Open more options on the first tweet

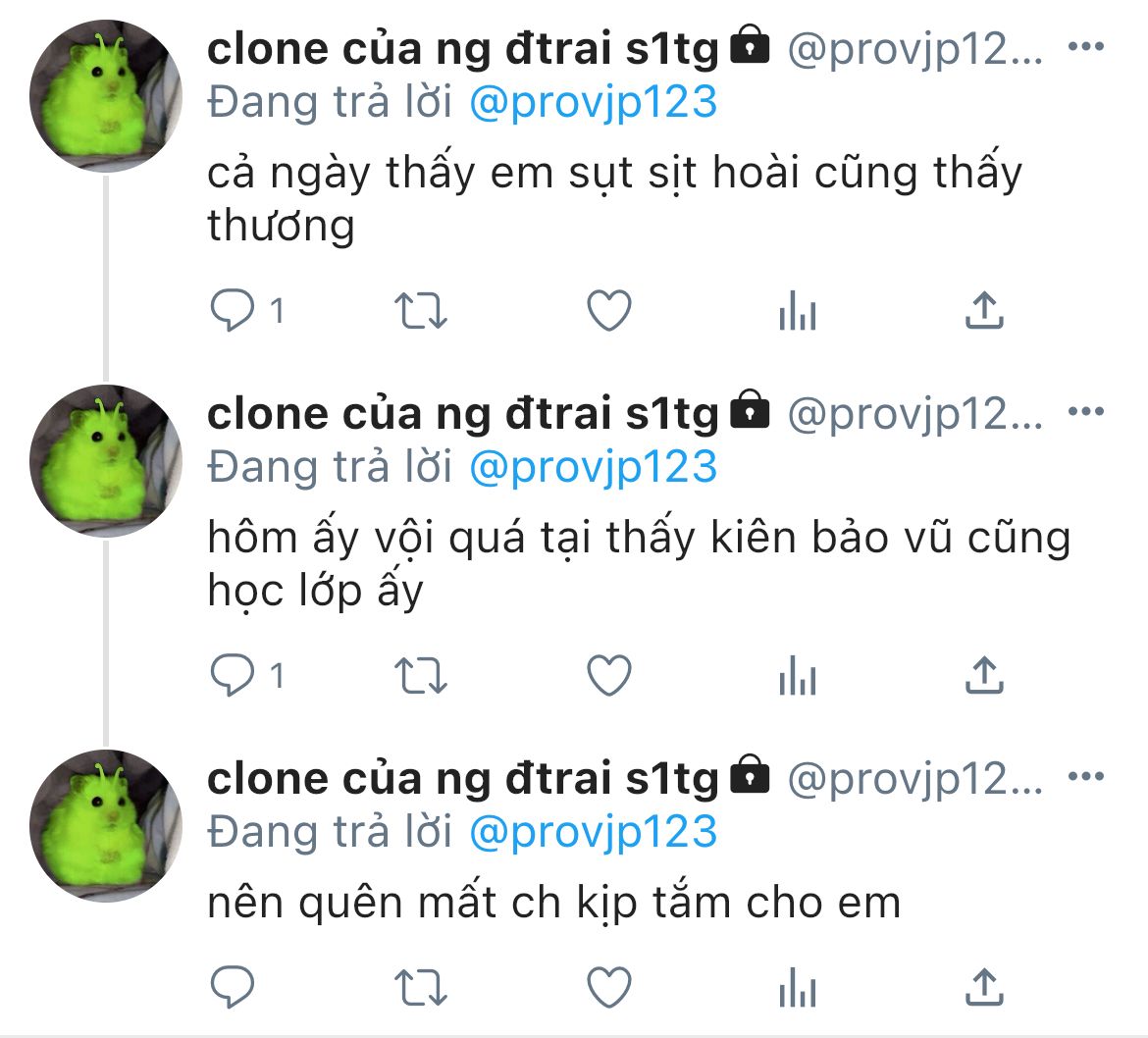point(1086,47)
